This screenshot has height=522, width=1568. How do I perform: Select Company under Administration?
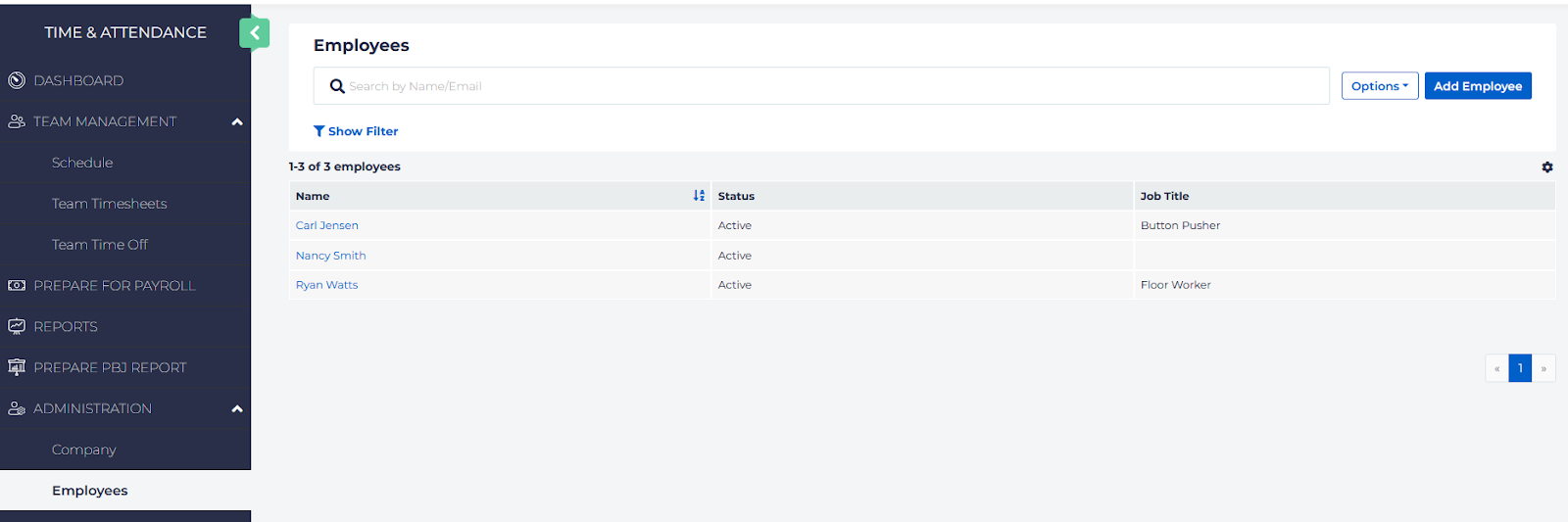pos(84,450)
